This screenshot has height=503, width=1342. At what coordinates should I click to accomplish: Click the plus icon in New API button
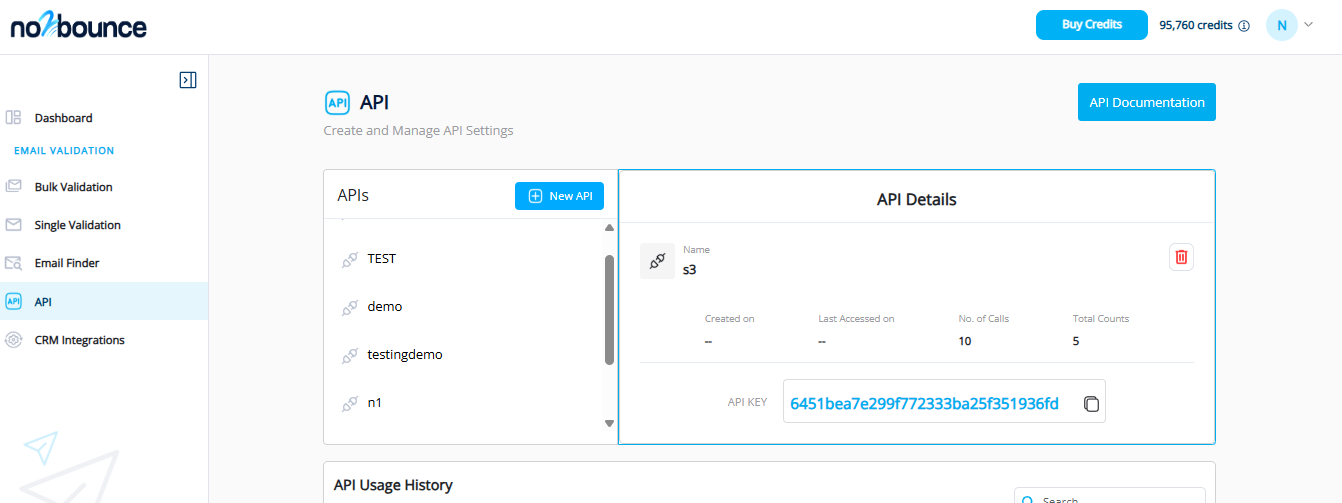click(535, 196)
